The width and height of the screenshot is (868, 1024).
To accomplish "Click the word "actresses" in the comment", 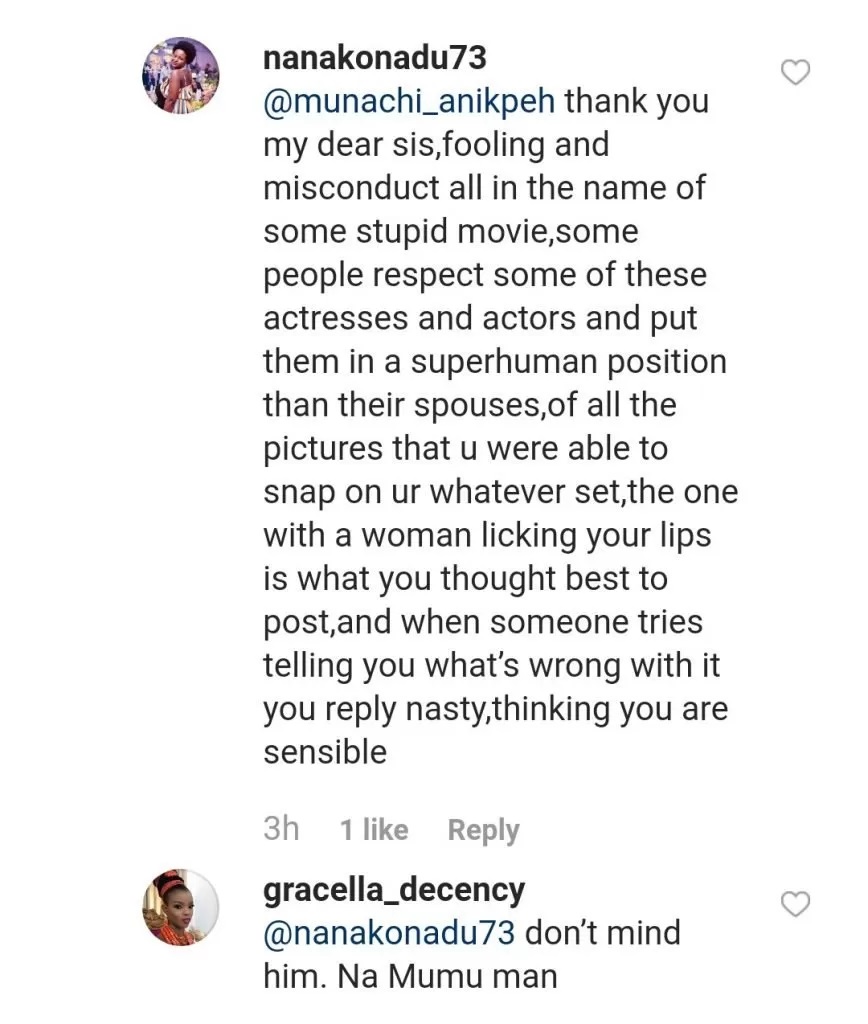I will coord(336,318).
